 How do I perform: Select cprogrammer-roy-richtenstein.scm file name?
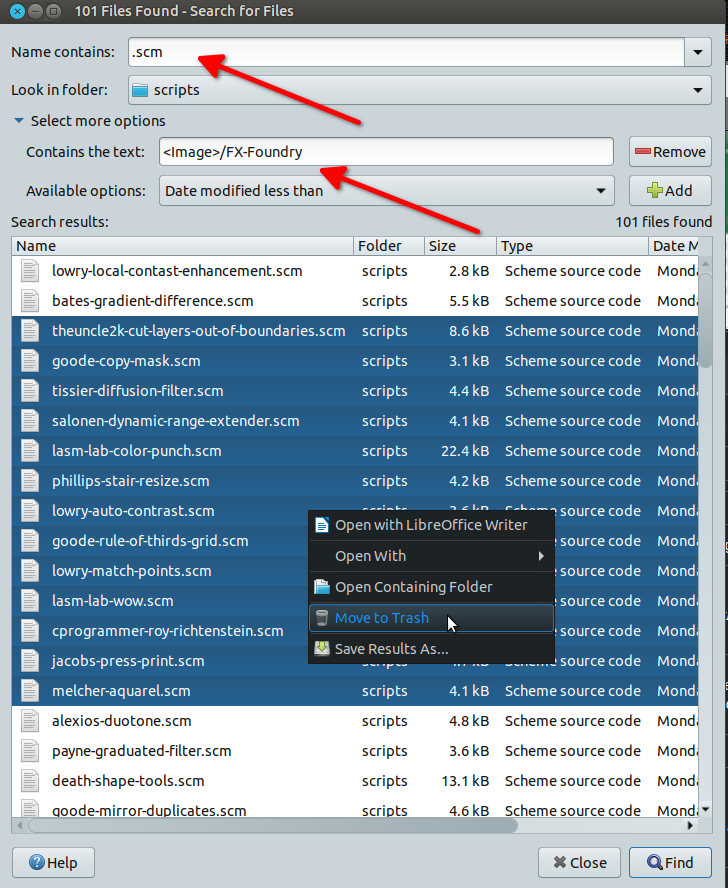168,631
